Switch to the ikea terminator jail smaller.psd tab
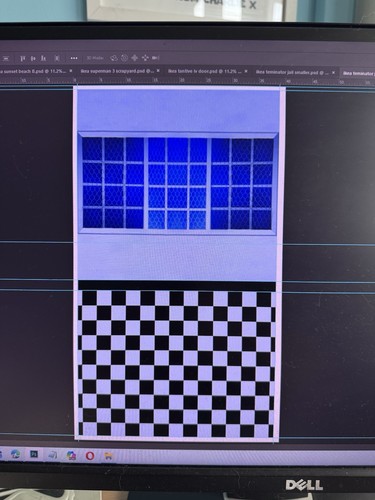Screen dimensions: 375x500 292,72
